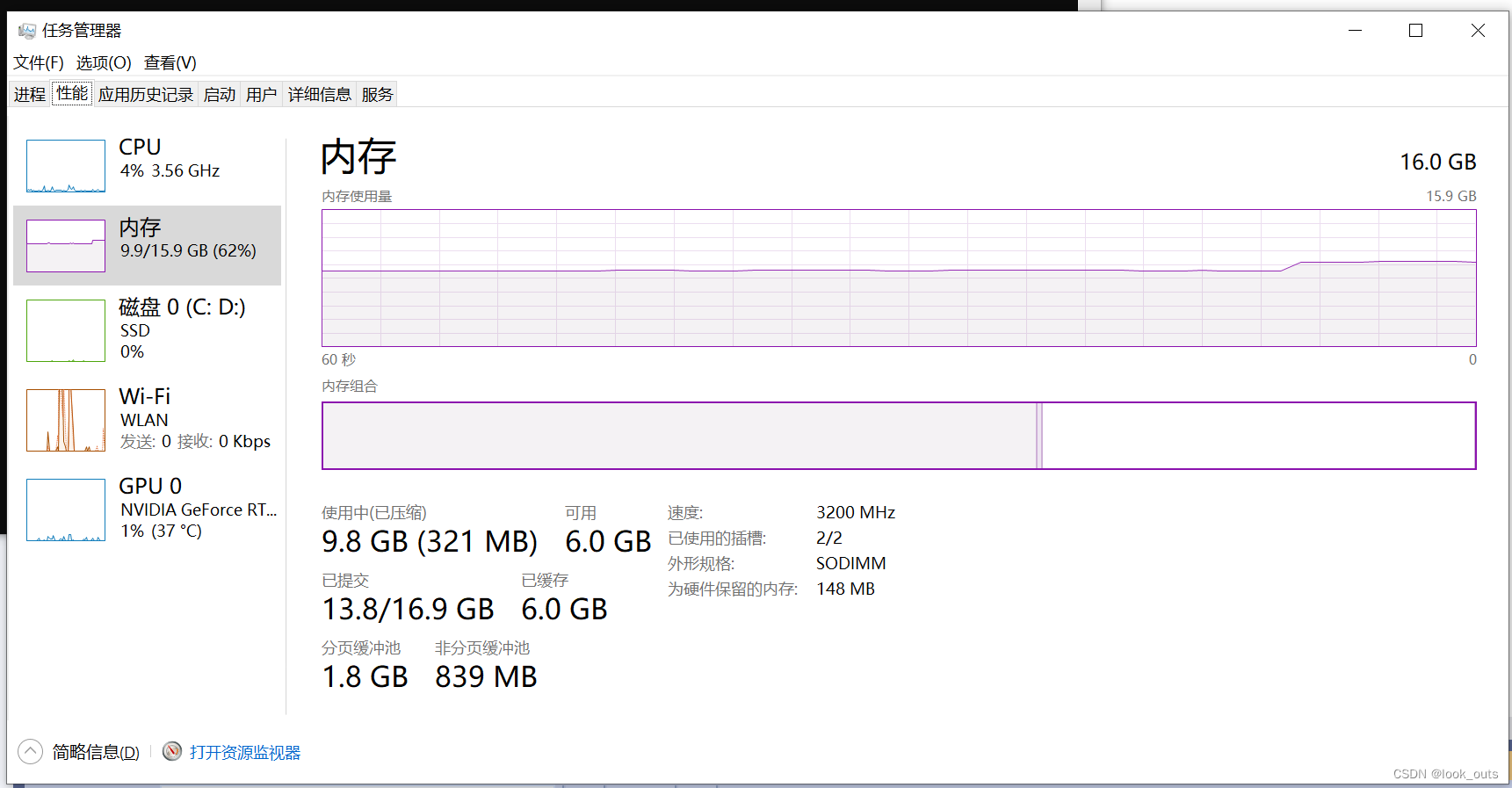
Task: Open the GPU 0 graph thumbnail
Action: point(66,510)
